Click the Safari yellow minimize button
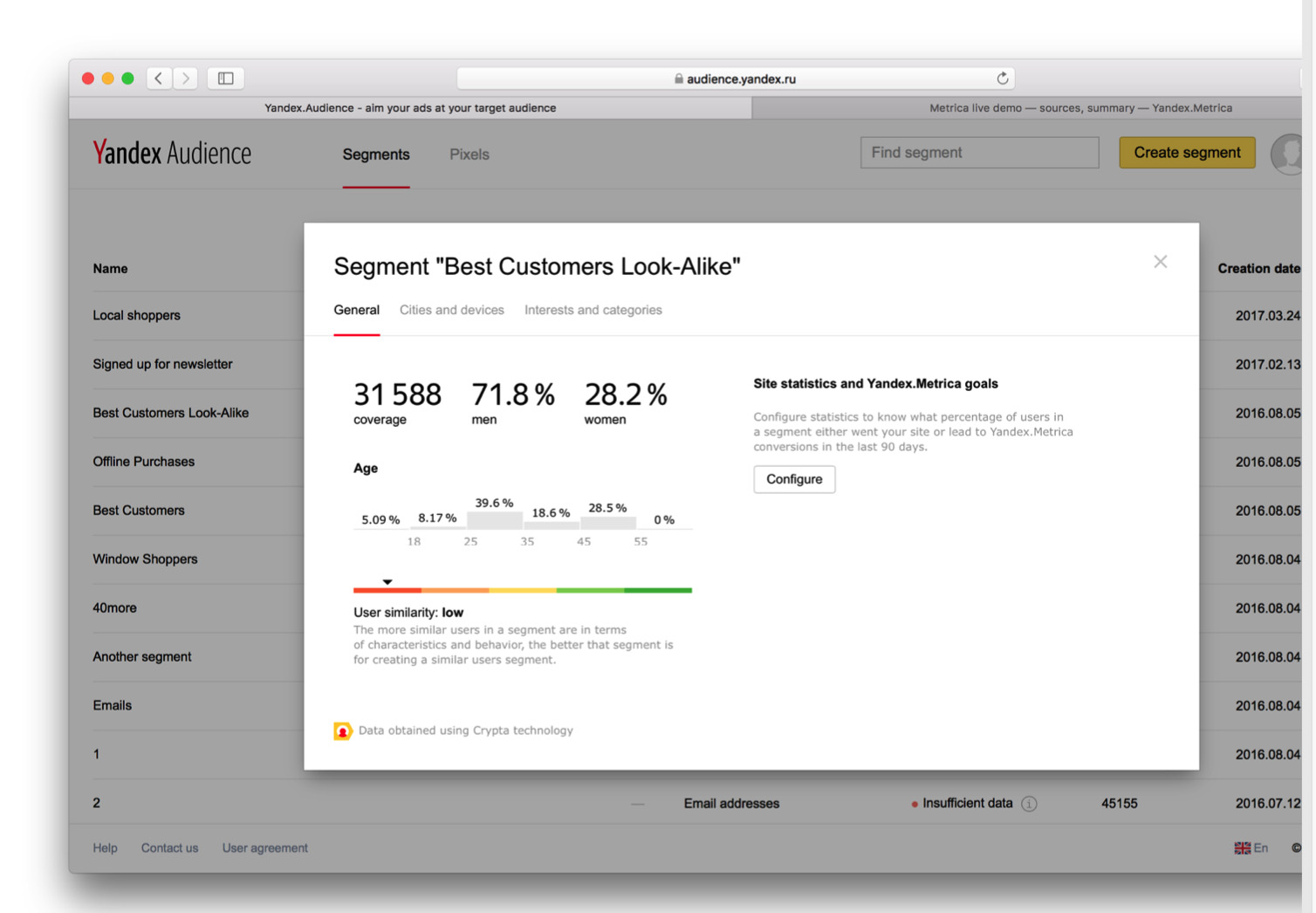Viewport: 1316px width, 913px height. tap(108, 79)
